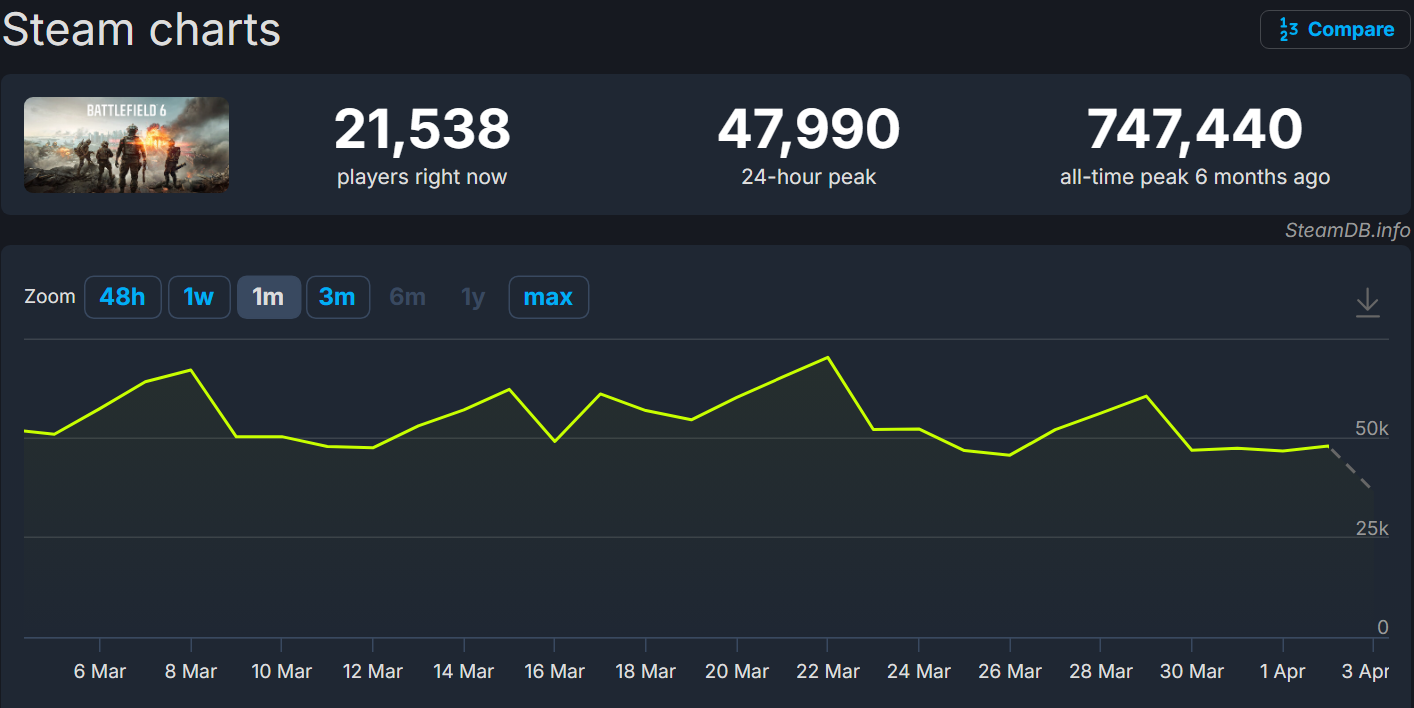Show the max time range

548,297
